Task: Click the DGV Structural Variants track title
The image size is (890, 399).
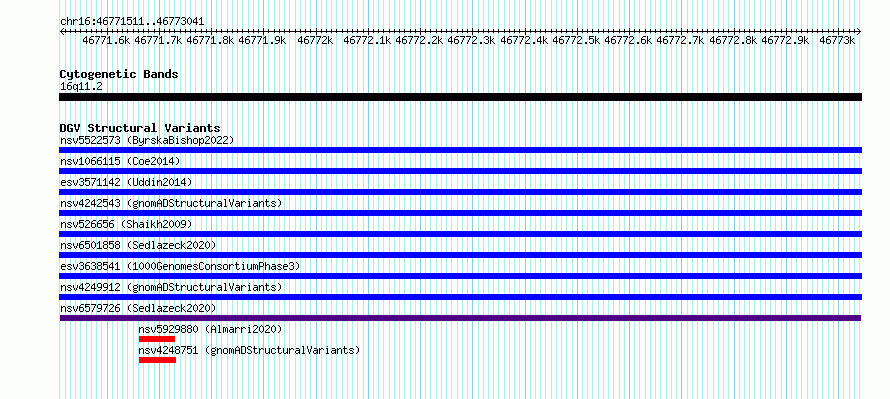Action: [140, 128]
